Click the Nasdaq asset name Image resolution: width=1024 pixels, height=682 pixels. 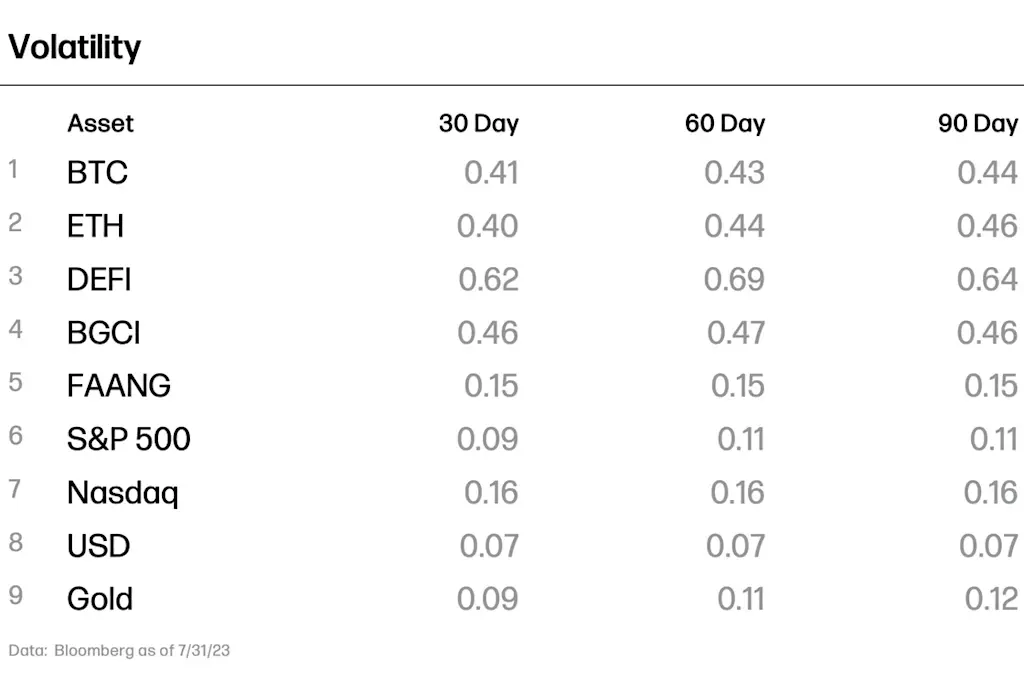pos(122,493)
